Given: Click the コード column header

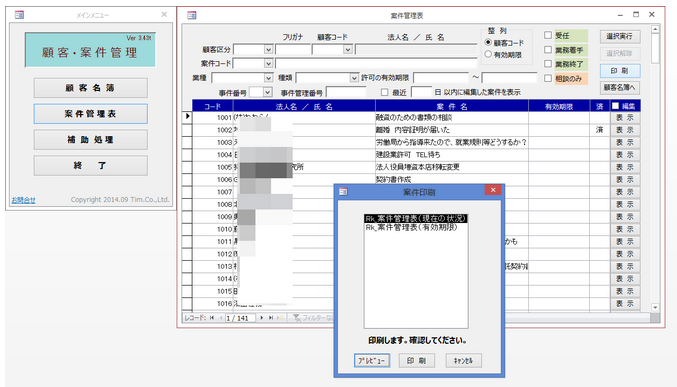Looking at the screenshot, I should (212, 106).
